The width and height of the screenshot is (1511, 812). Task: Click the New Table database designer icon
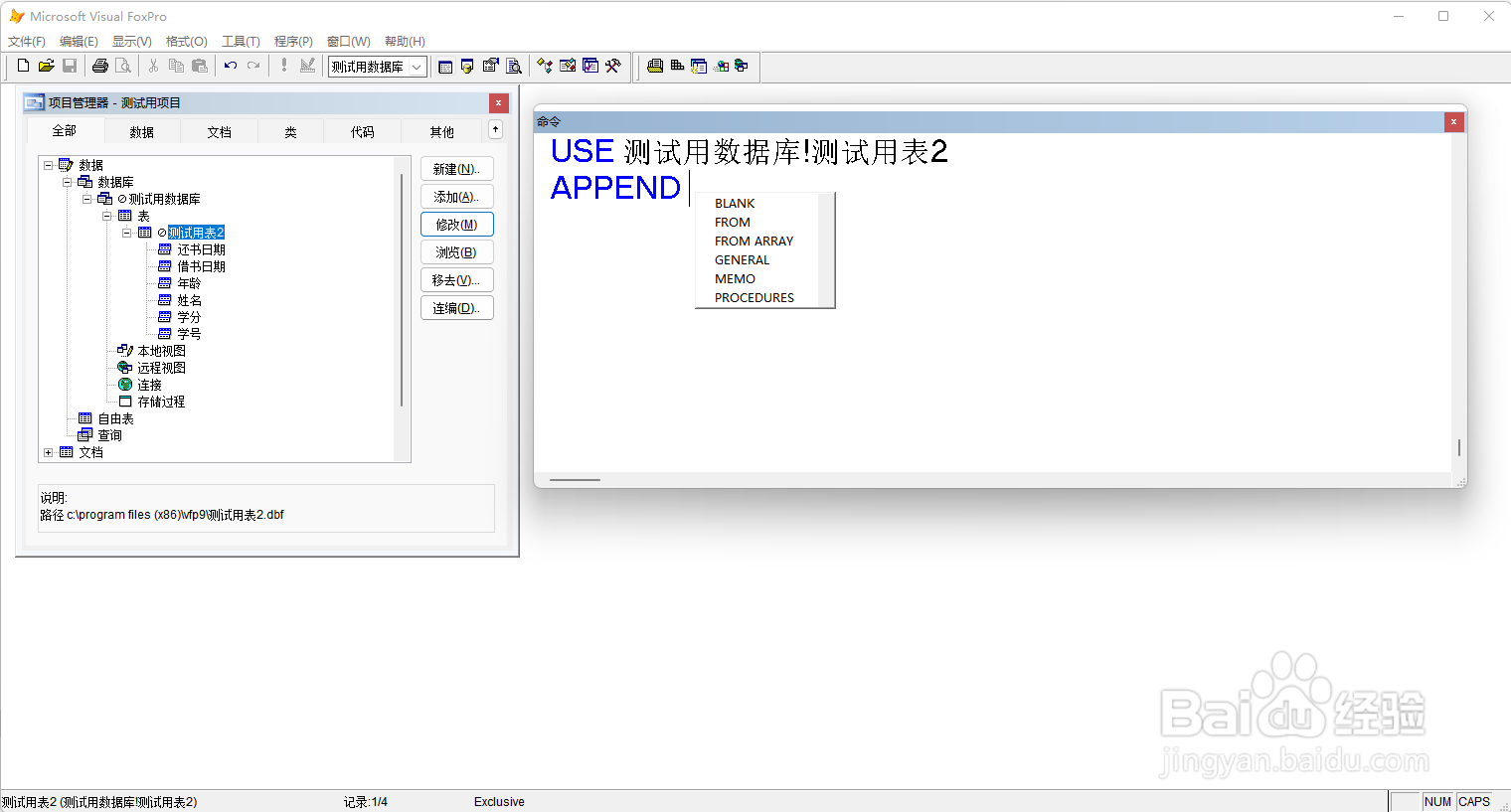[x=654, y=66]
